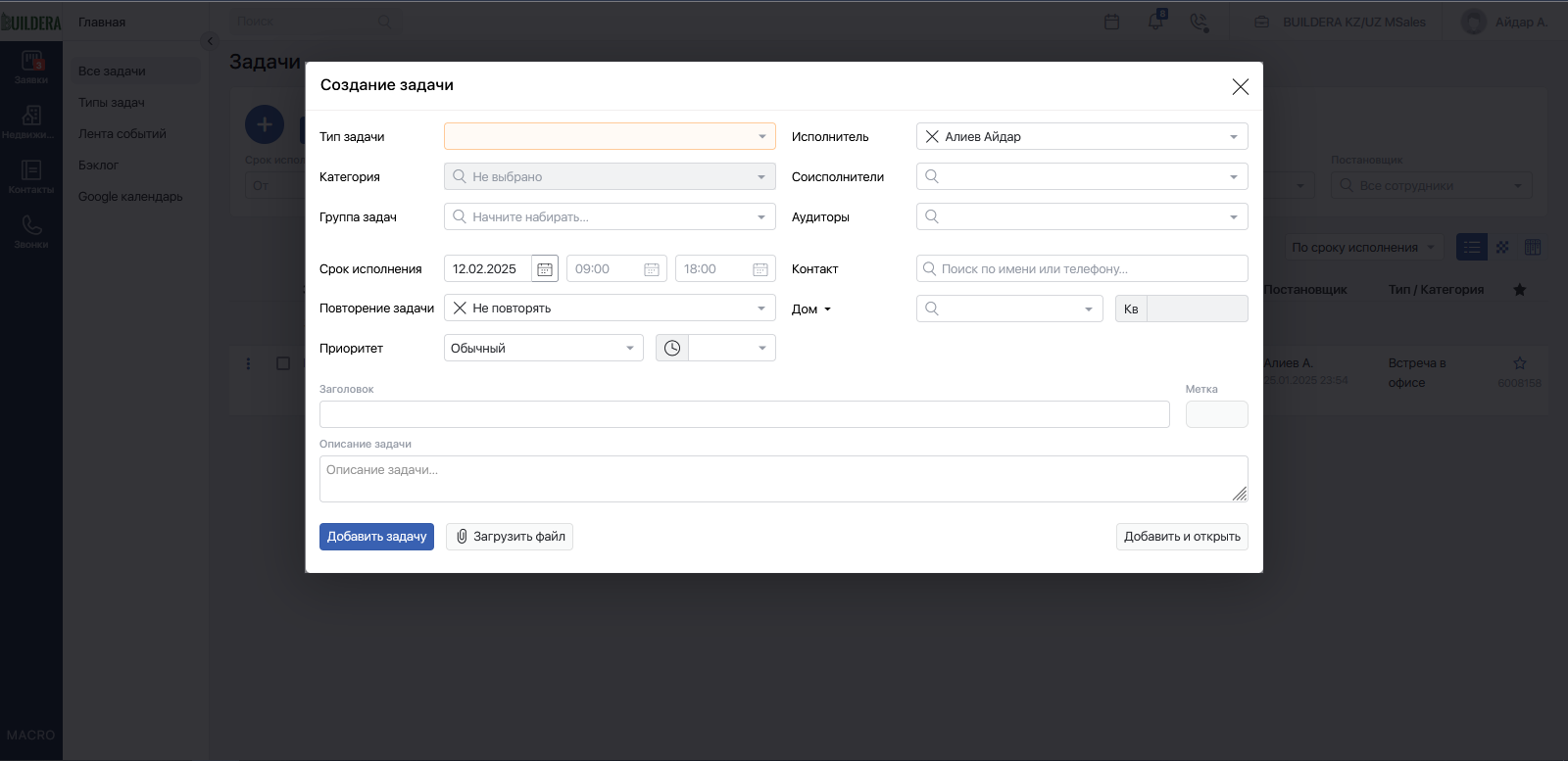Toggle the favorite star on the task row
The image size is (1568, 761).
pyautogui.click(x=1520, y=362)
